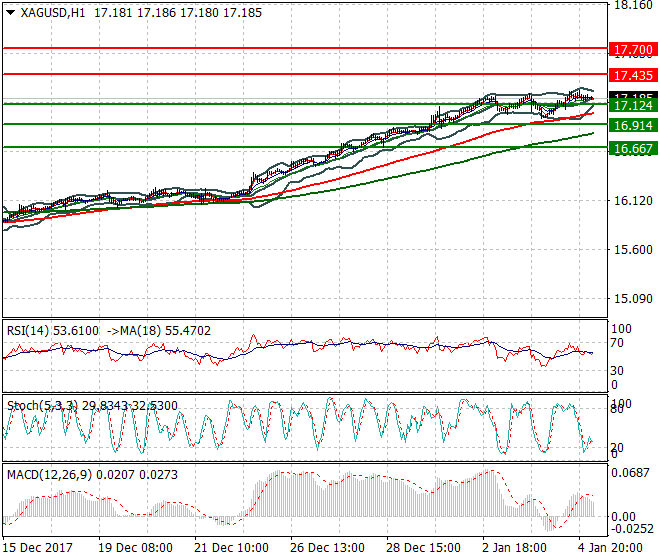Screen dimensions: 660x560
Task: Click the -0.0252 MACD scale value
Action: point(632,529)
